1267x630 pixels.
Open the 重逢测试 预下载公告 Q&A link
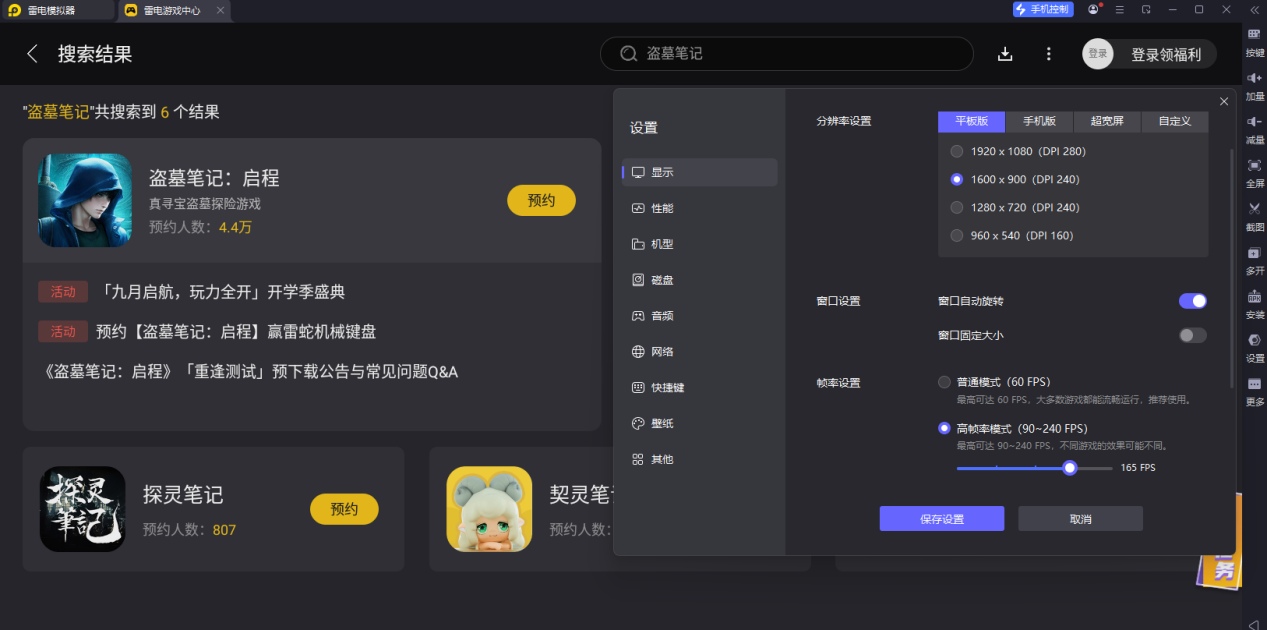pyautogui.click(x=251, y=372)
